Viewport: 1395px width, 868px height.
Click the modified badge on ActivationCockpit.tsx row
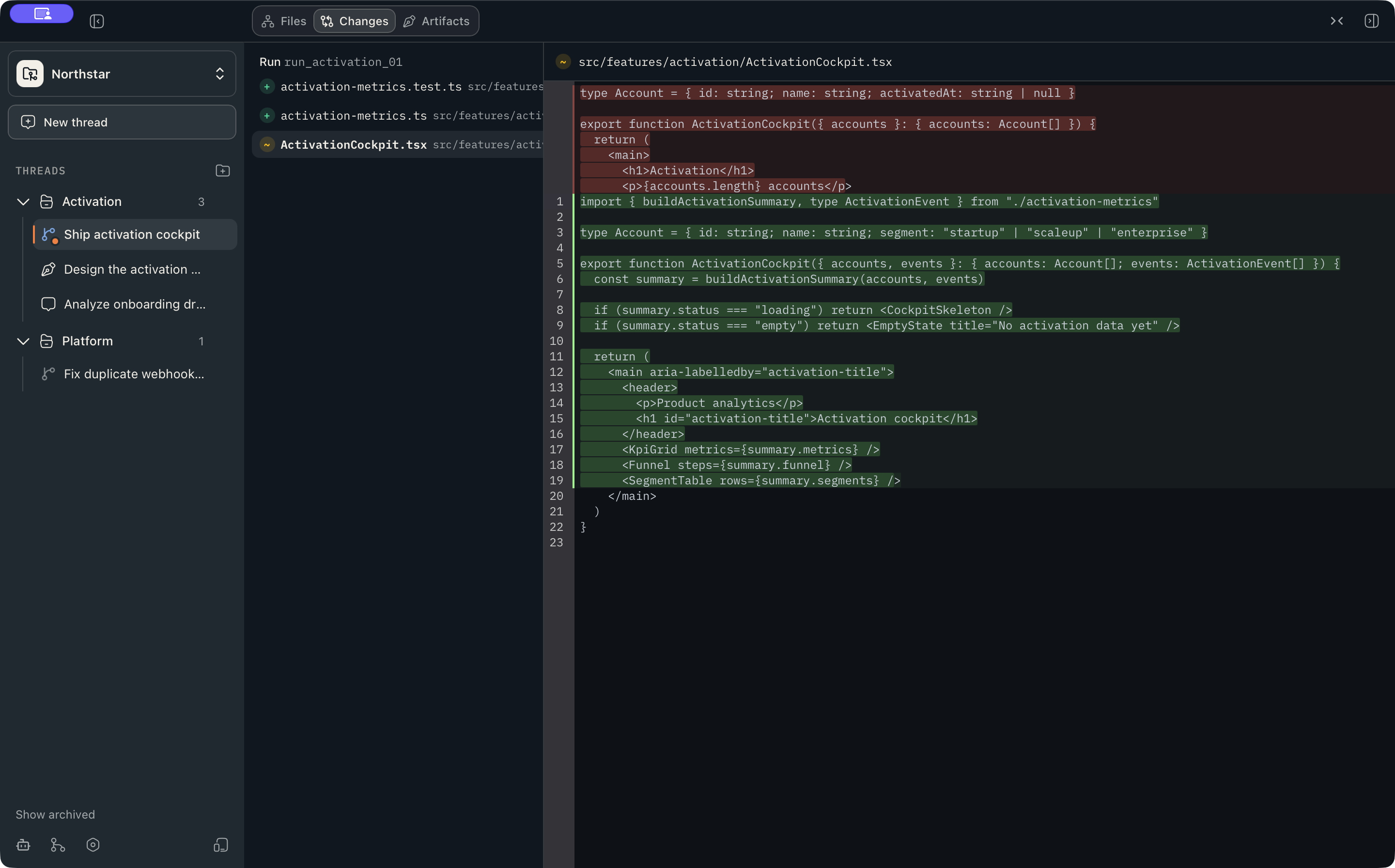coord(267,145)
